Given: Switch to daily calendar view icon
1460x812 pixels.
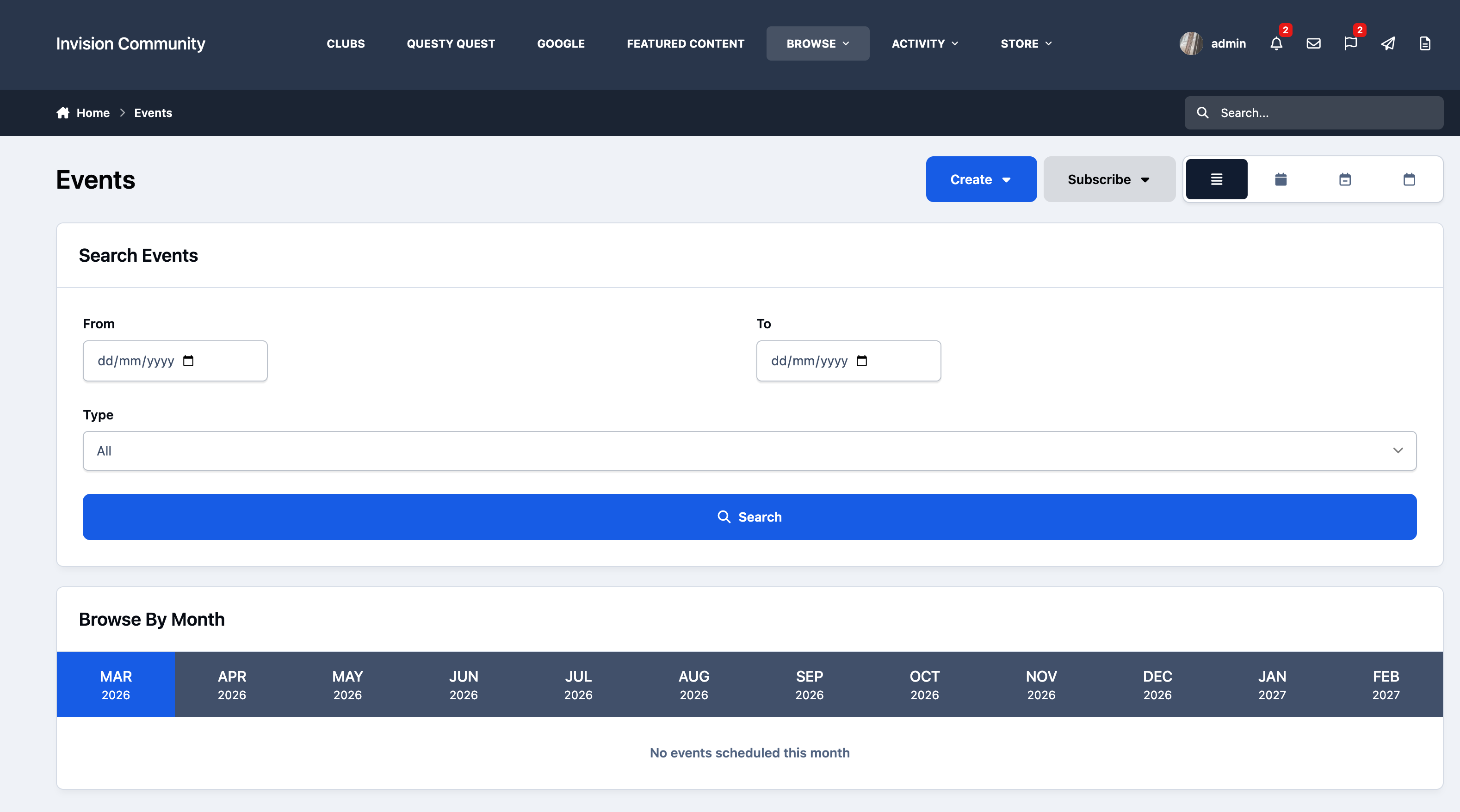Looking at the screenshot, I should click(1409, 179).
